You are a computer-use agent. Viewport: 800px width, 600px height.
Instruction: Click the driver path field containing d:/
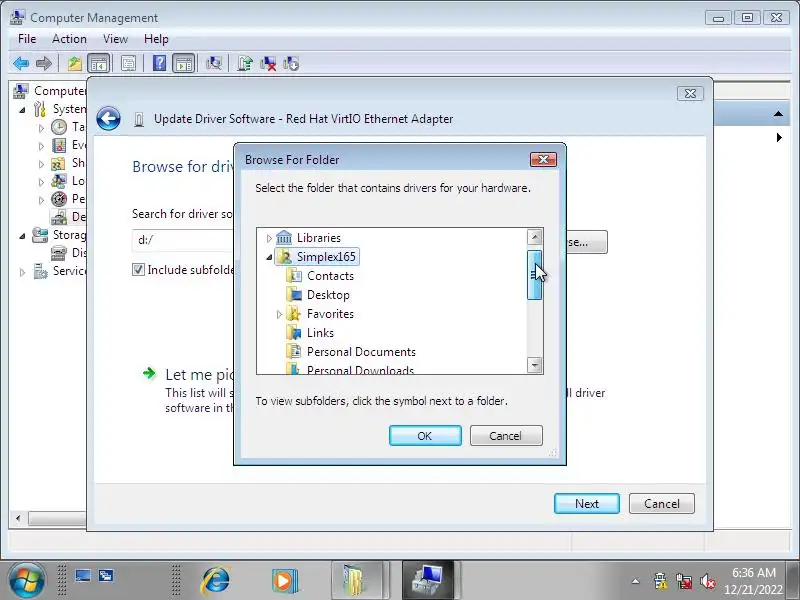click(x=183, y=240)
